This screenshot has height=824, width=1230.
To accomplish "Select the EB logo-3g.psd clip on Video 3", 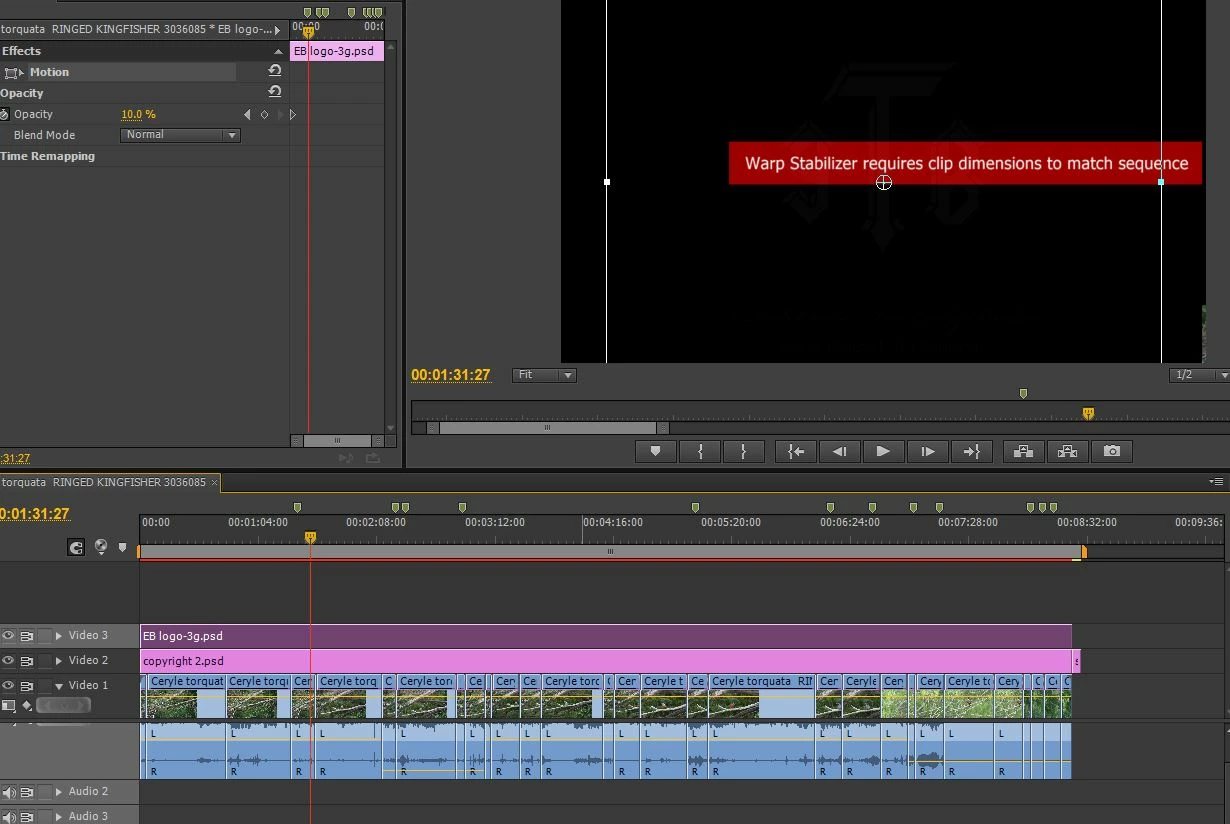I will point(606,636).
